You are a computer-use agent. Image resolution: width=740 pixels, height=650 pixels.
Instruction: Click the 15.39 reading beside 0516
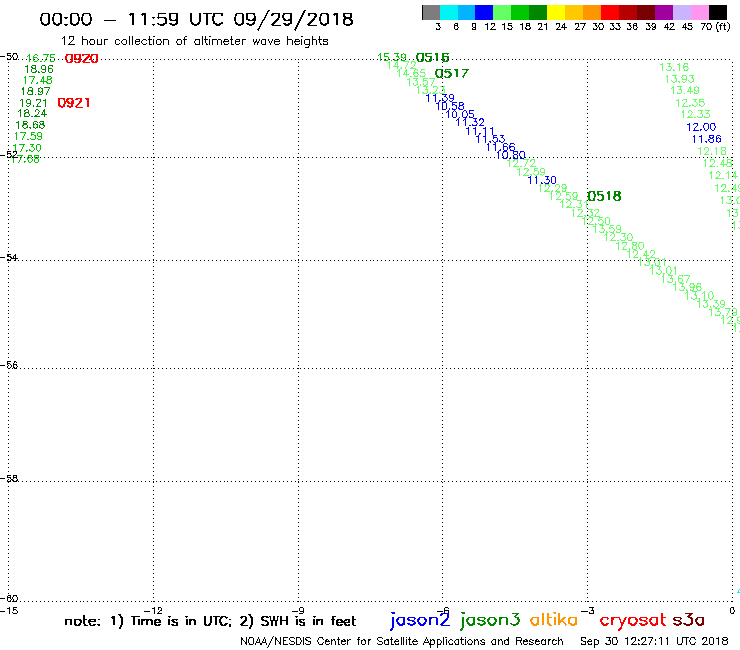[392, 57]
